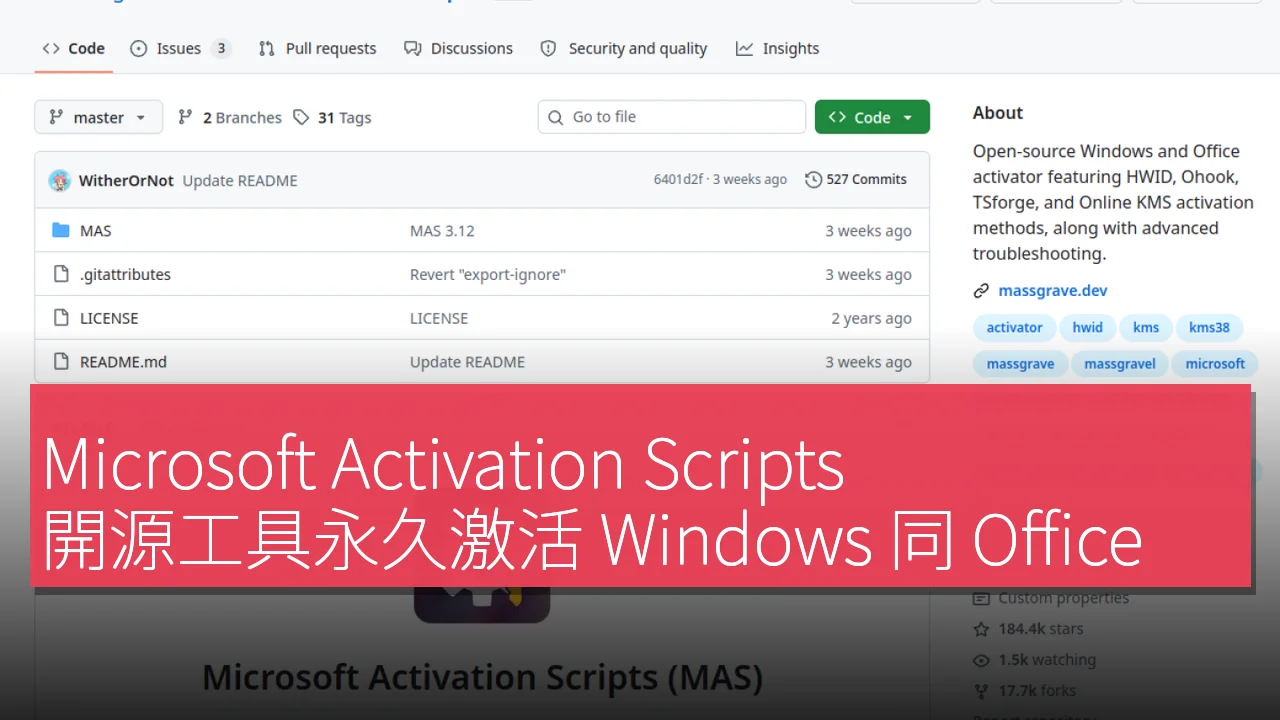This screenshot has width=1280, height=720.
Task: Click 2 years ago in LICENSE row
Action: tap(871, 318)
